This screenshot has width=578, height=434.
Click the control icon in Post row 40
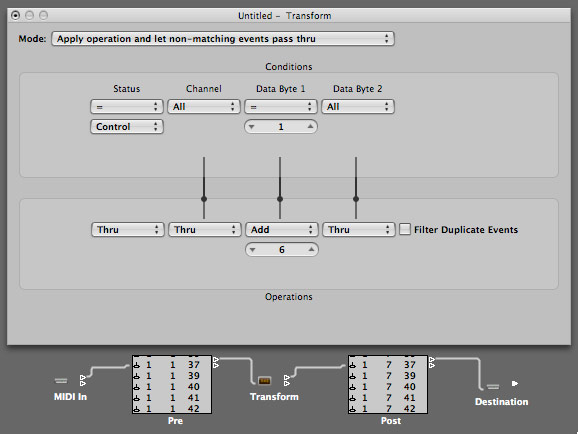[x=353, y=387]
